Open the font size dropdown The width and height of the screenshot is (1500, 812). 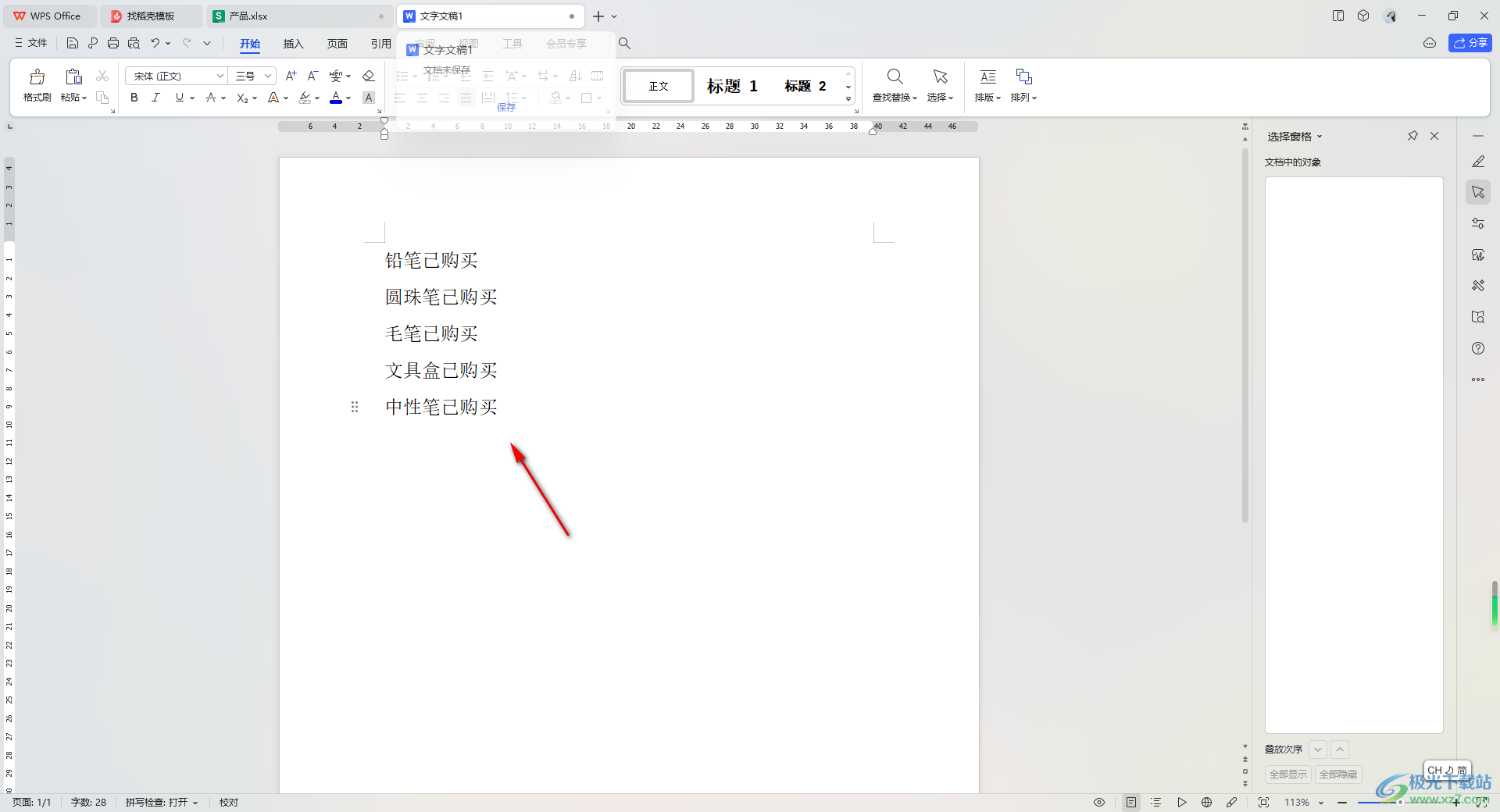(x=268, y=76)
